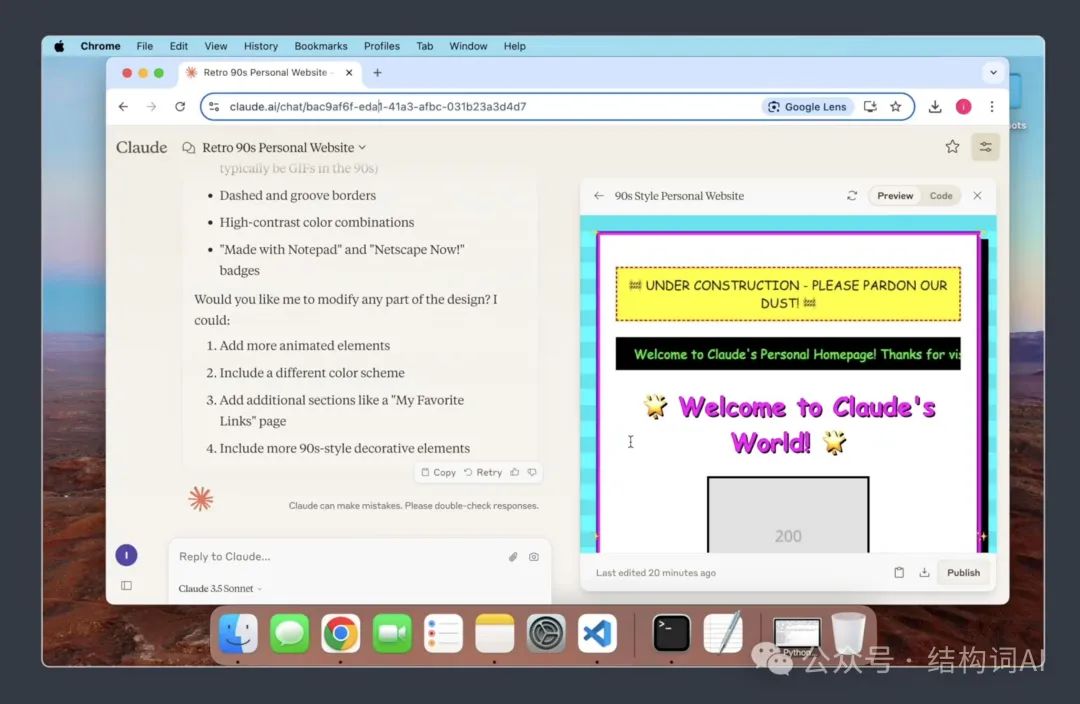Click the Under Construction banner in preview
This screenshot has height=704, width=1080.
click(788, 294)
